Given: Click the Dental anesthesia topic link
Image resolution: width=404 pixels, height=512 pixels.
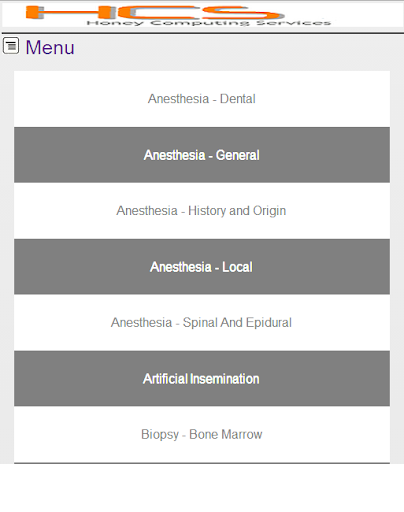Looking at the screenshot, I should coord(202,99).
